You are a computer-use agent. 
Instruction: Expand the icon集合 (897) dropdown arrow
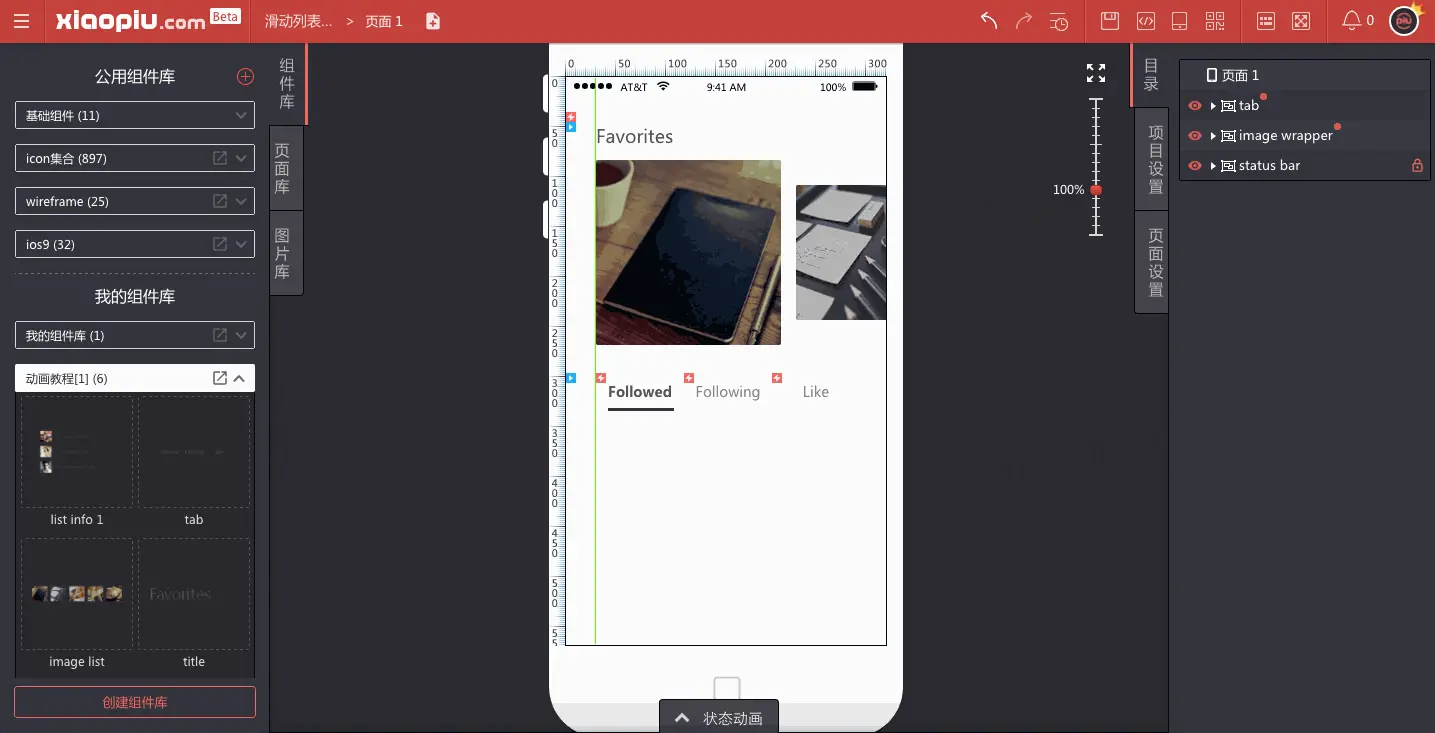tap(241, 158)
